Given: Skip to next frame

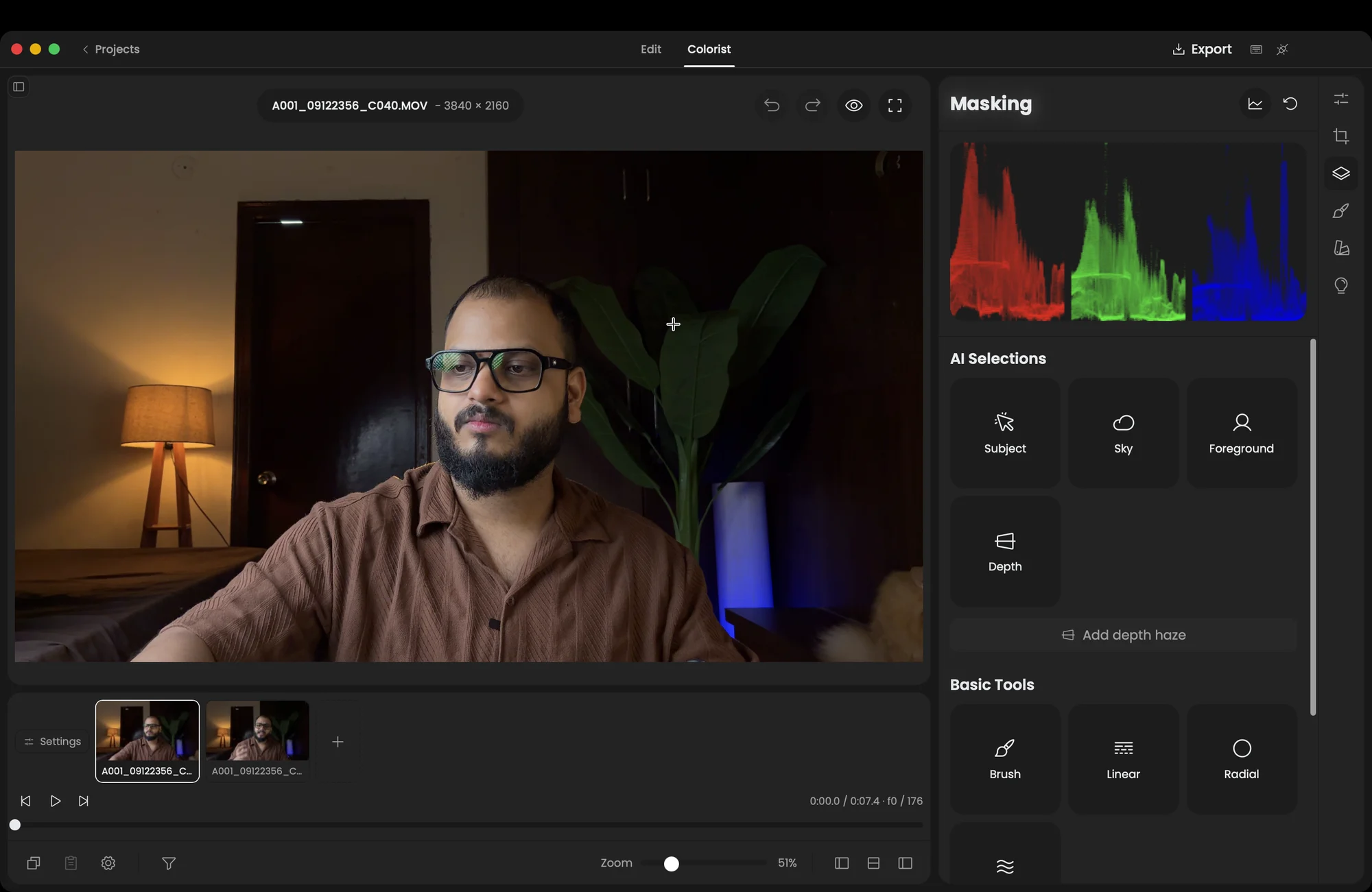Looking at the screenshot, I should [84, 801].
